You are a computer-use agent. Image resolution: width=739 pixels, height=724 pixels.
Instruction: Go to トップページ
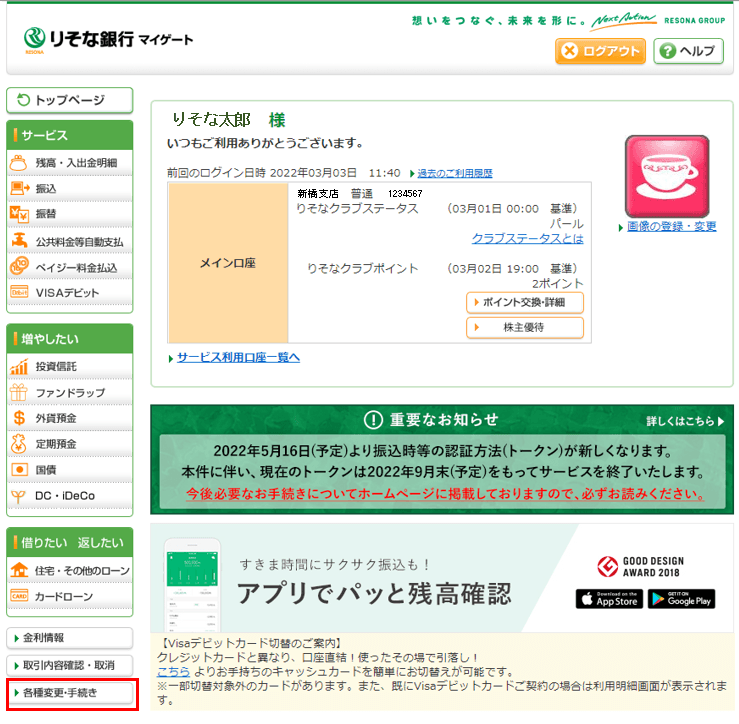tap(70, 100)
